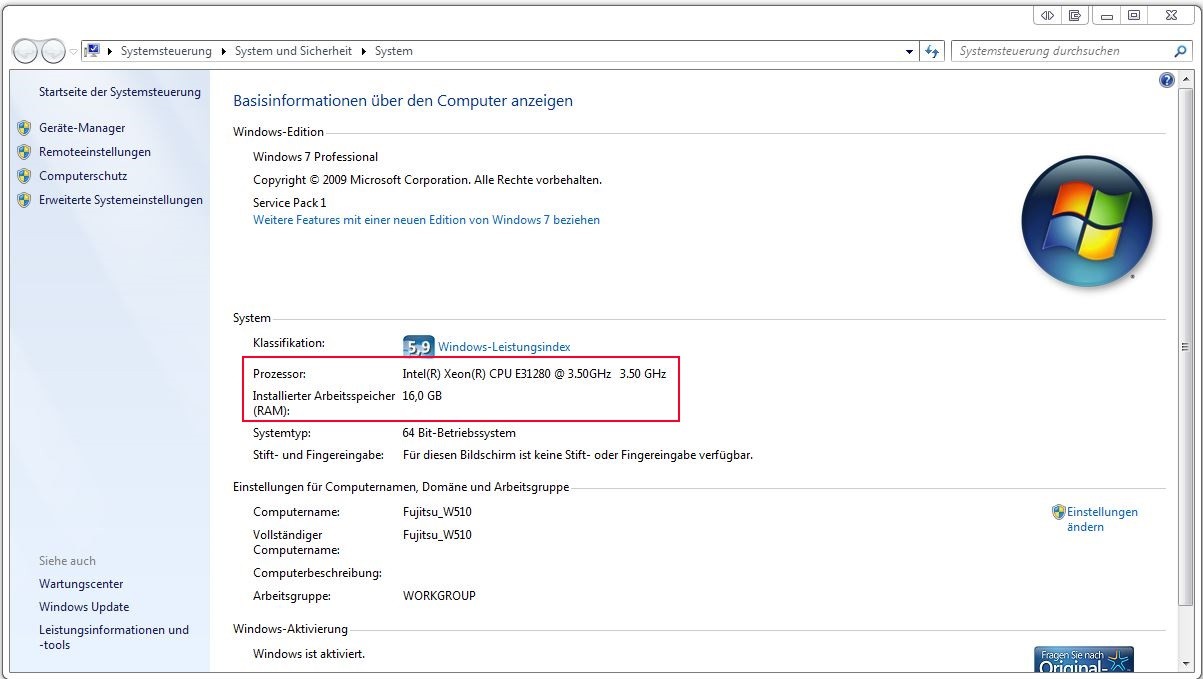1203x679 pixels.
Task: Click the shield icon beside Computerschutz
Action: click(x=24, y=176)
